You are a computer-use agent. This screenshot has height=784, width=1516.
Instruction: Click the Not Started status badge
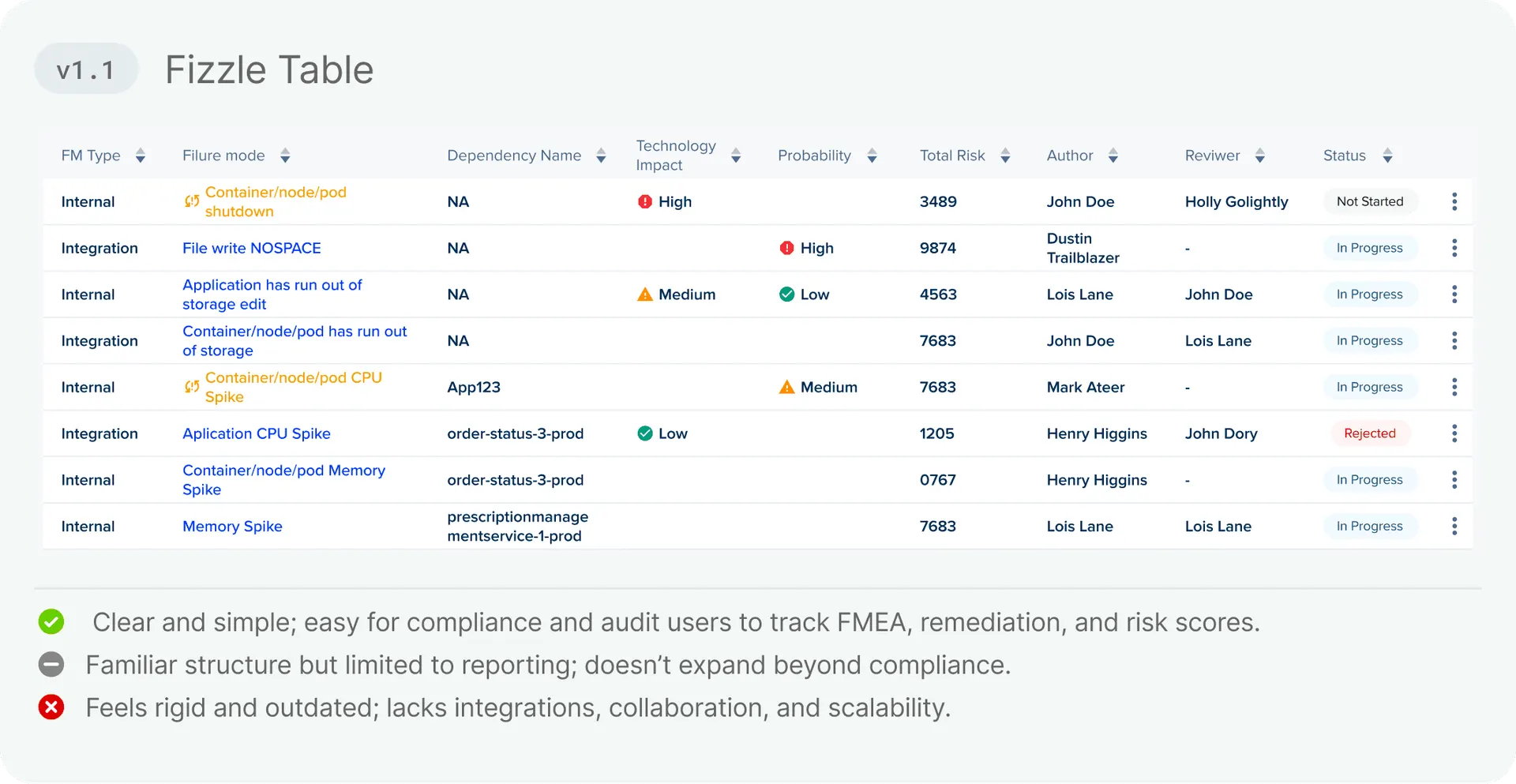click(1370, 201)
